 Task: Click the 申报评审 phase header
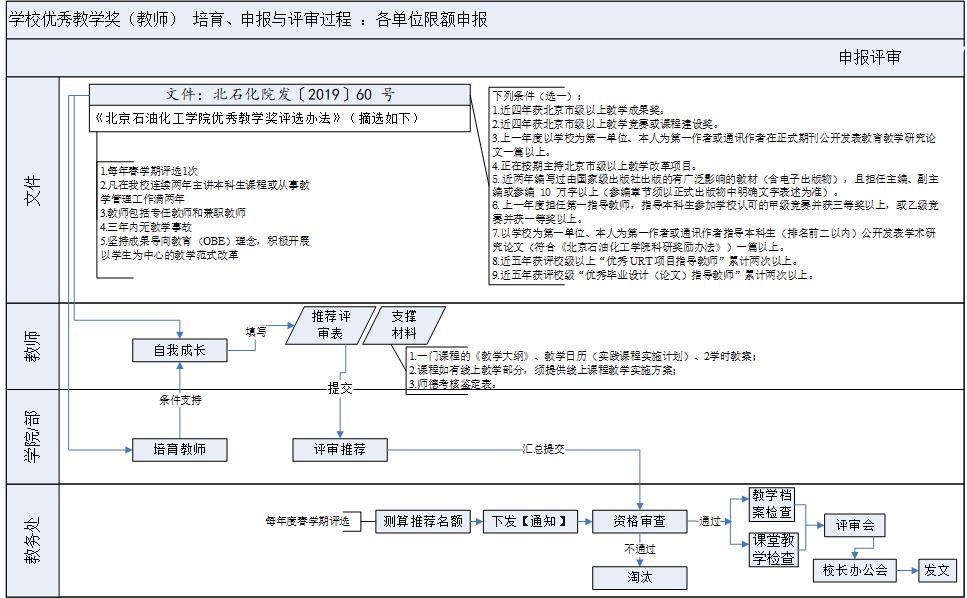[x=869, y=57]
